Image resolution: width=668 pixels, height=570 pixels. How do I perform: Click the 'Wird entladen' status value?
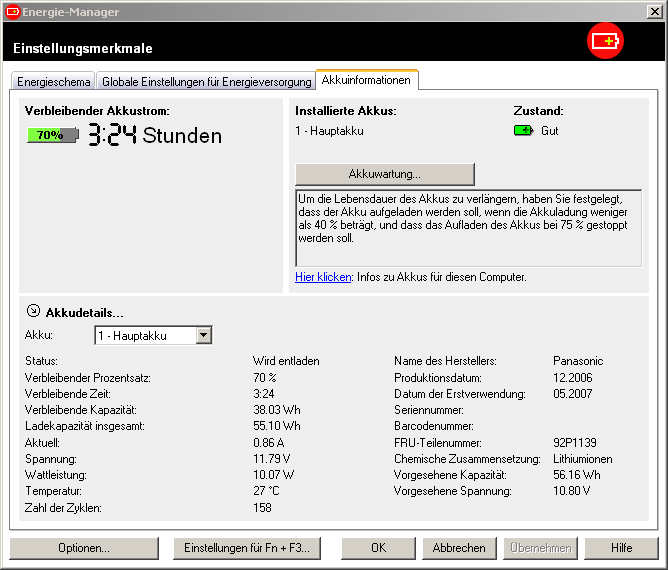point(286,361)
